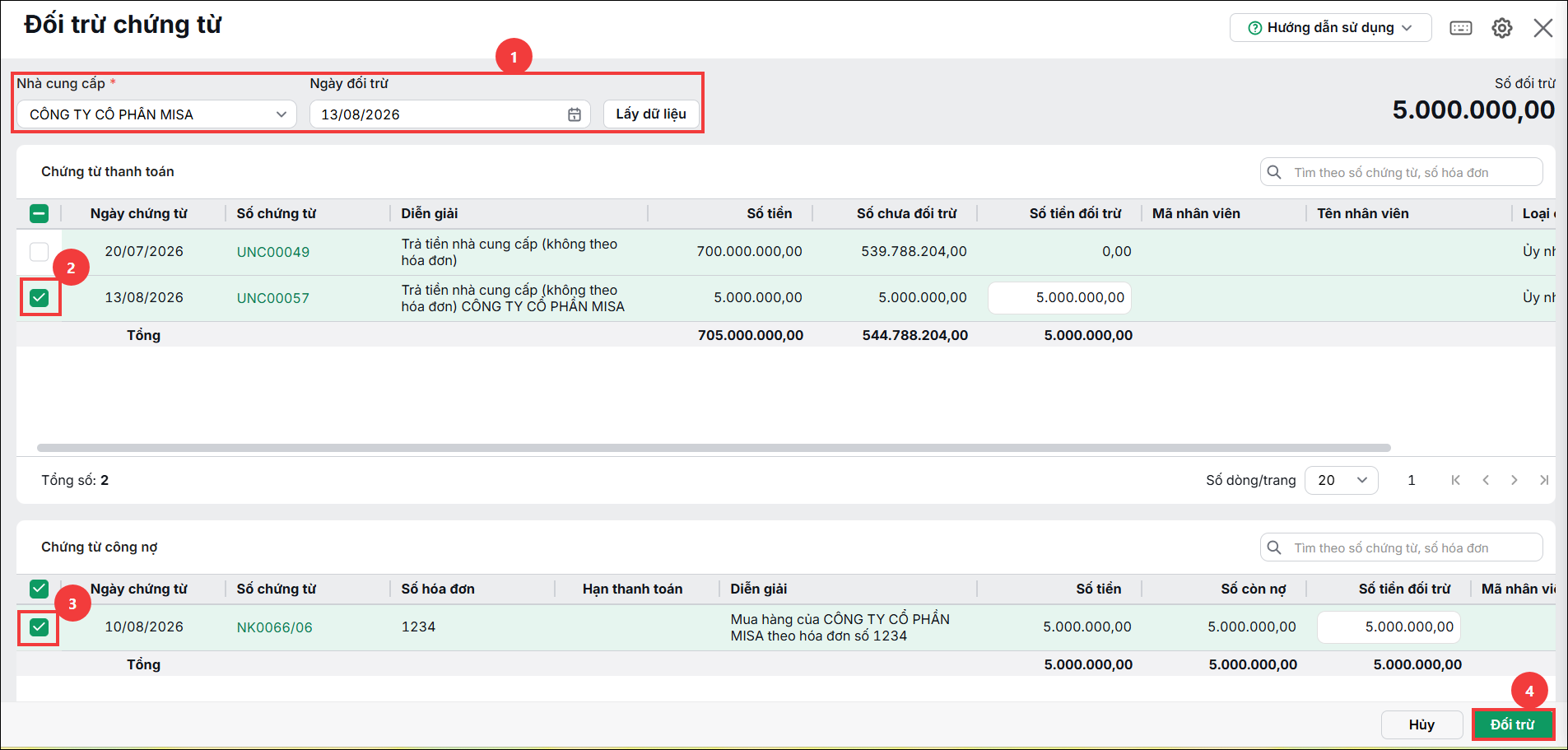Viewport: 1568px width, 750px height.
Task: Edit Số tiền đối trừ for UNC00057
Action: pos(1059,298)
